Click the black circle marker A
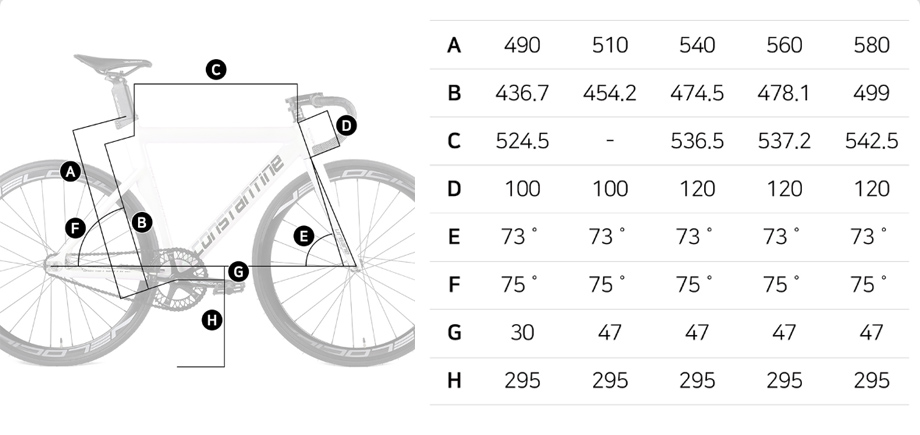 coord(70,172)
